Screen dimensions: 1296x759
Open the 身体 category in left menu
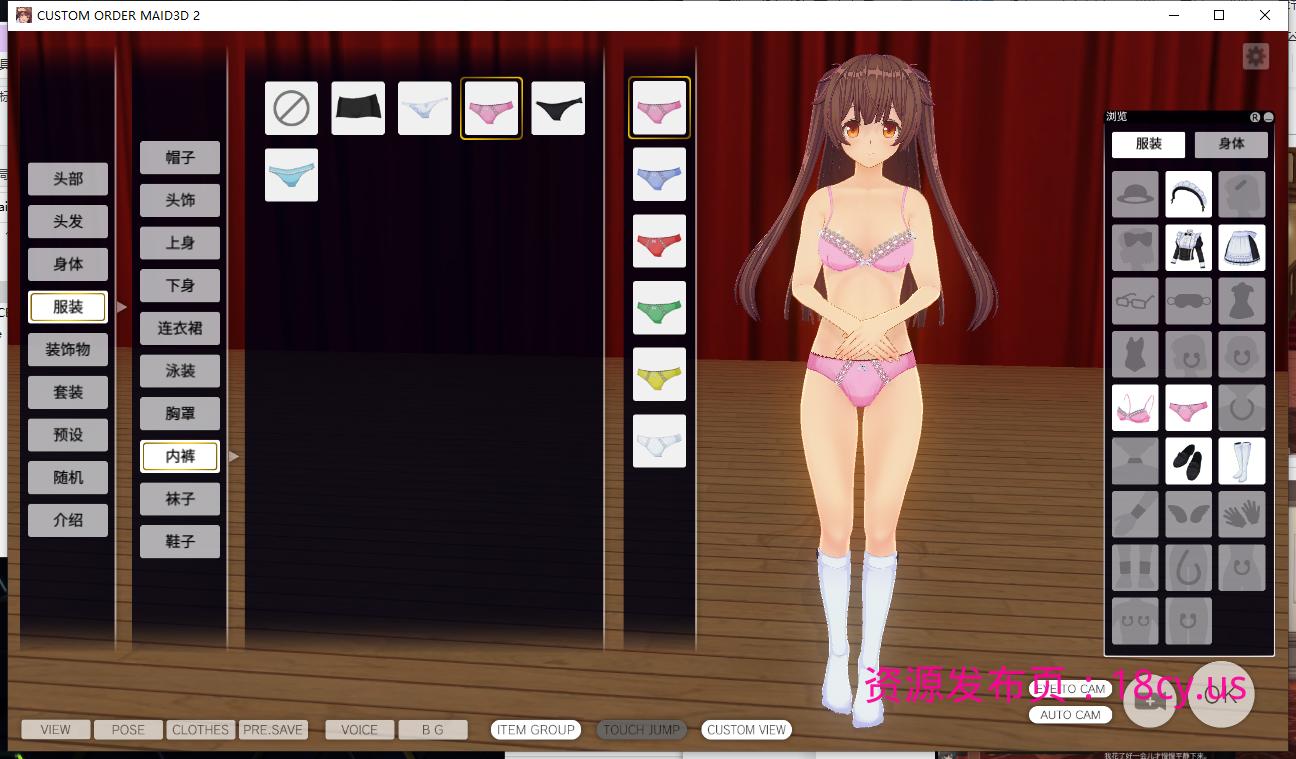[68, 264]
